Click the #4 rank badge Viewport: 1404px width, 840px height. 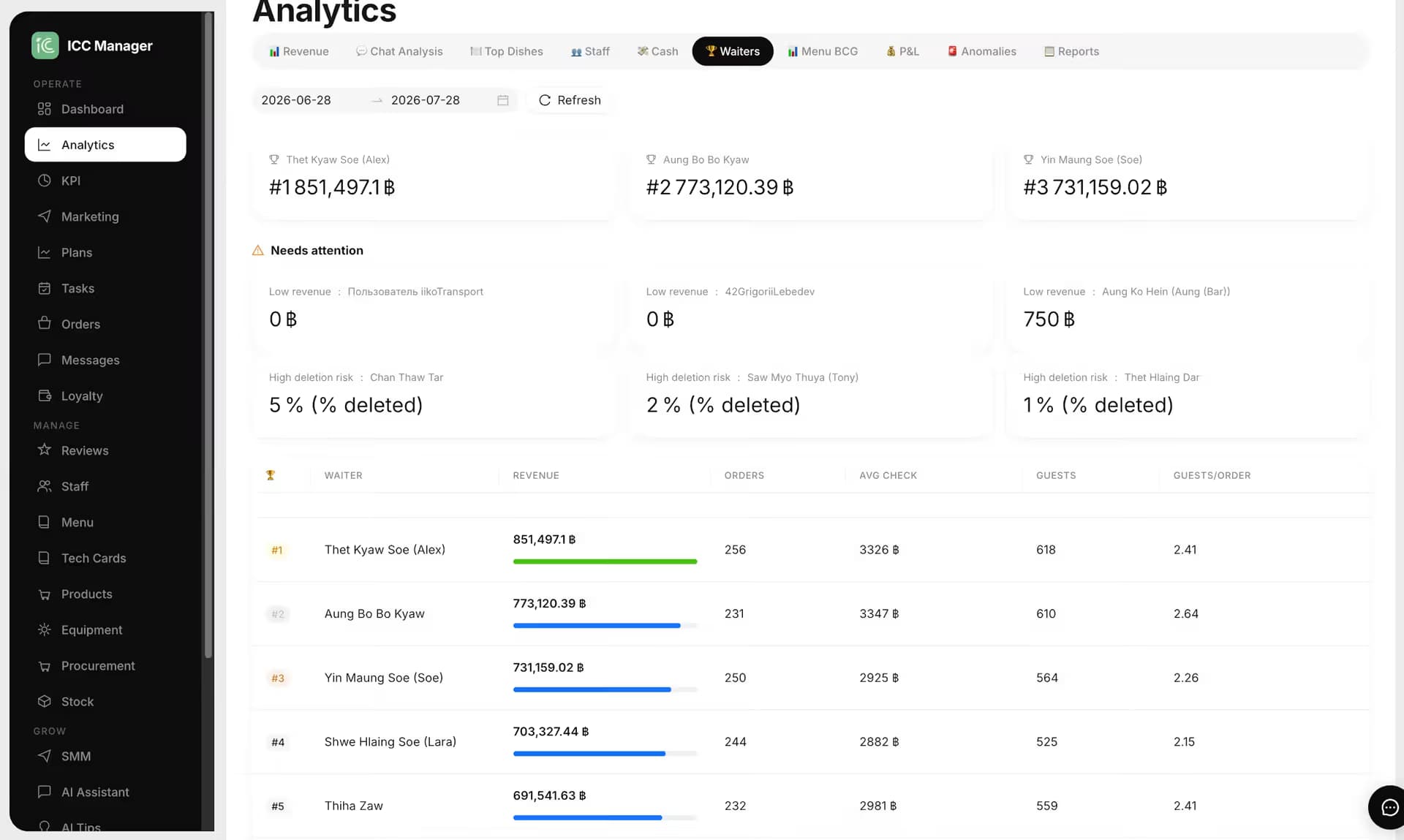278,742
